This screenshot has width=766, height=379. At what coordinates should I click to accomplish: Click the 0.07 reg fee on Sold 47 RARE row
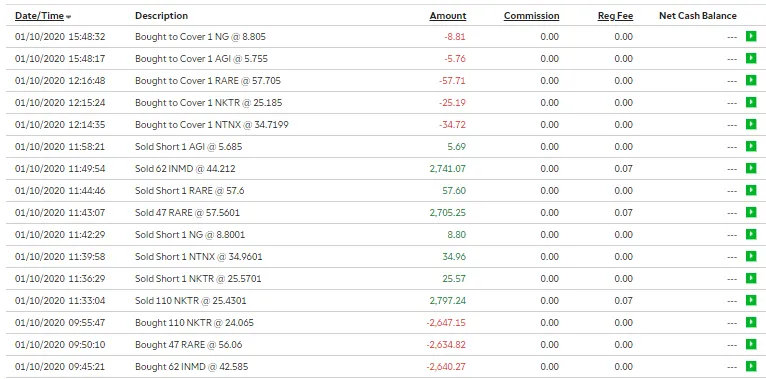coord(624,212)
